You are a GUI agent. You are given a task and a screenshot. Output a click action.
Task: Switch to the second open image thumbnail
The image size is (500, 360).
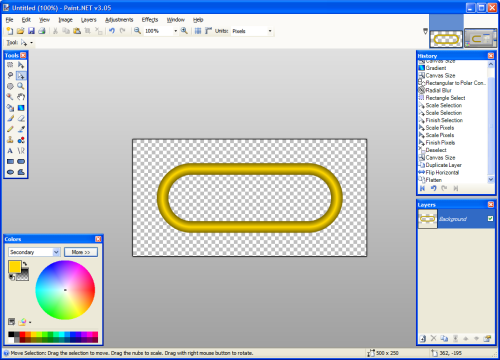coord(480,39)
